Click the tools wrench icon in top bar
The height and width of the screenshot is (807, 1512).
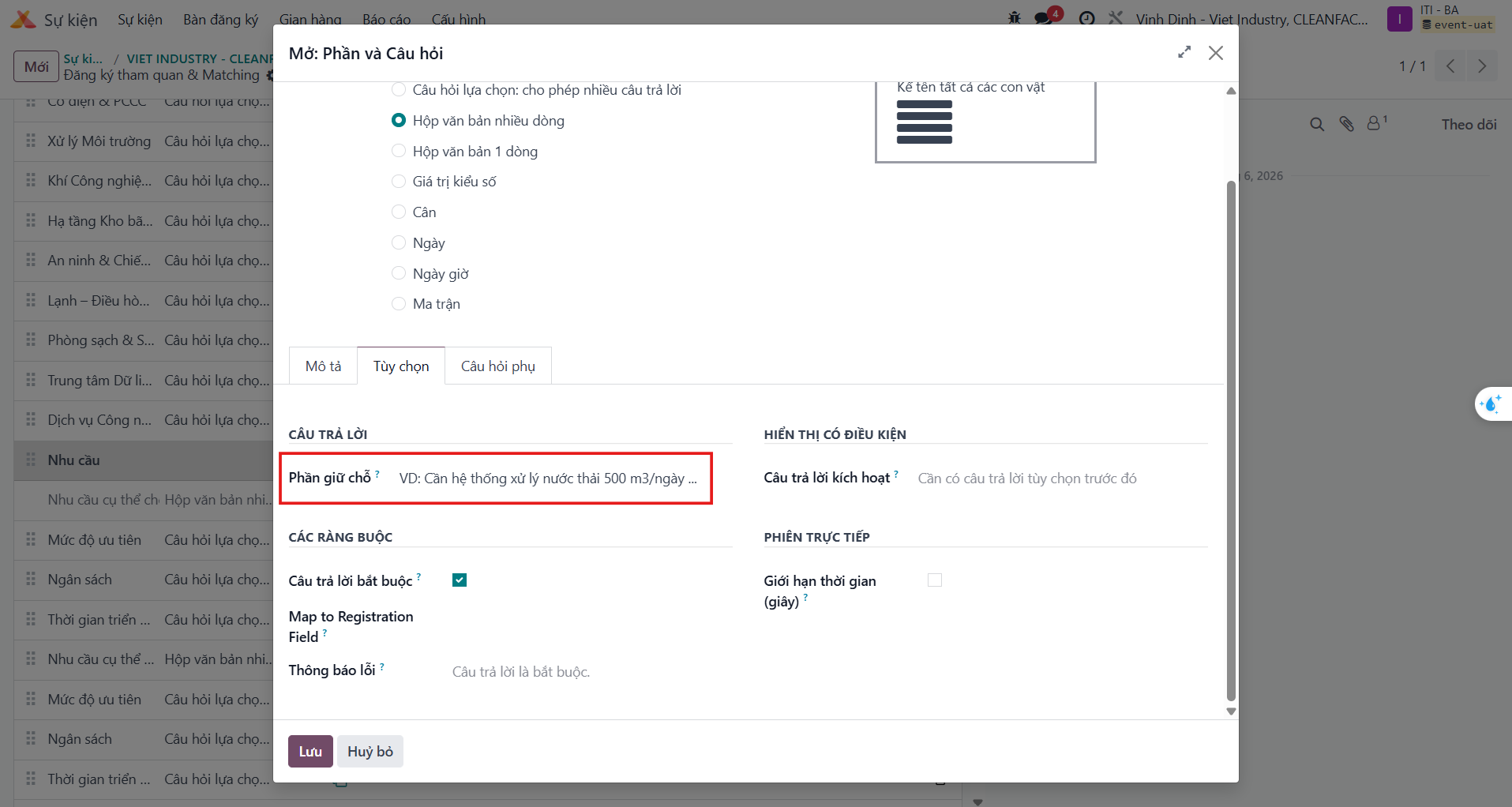click(1116, 17)
